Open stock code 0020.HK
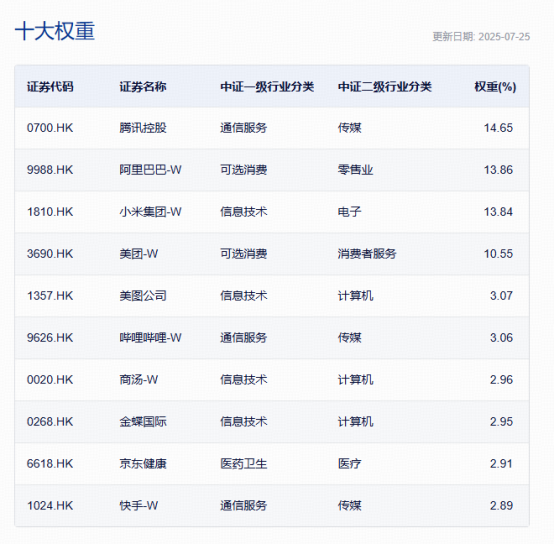Image resolution: width=554 pixels, height=544 pixels. pyautogui.click(x=50, y=380)
